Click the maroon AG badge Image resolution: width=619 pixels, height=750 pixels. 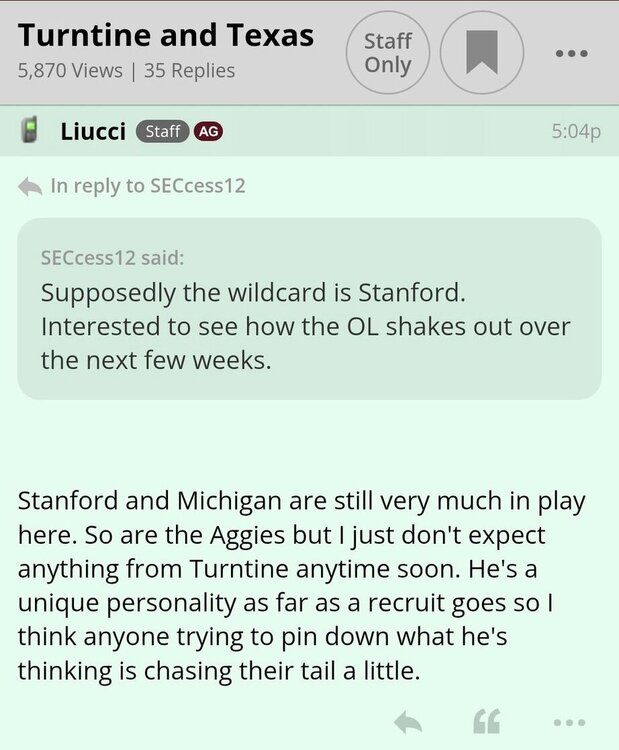pos(208,132)
